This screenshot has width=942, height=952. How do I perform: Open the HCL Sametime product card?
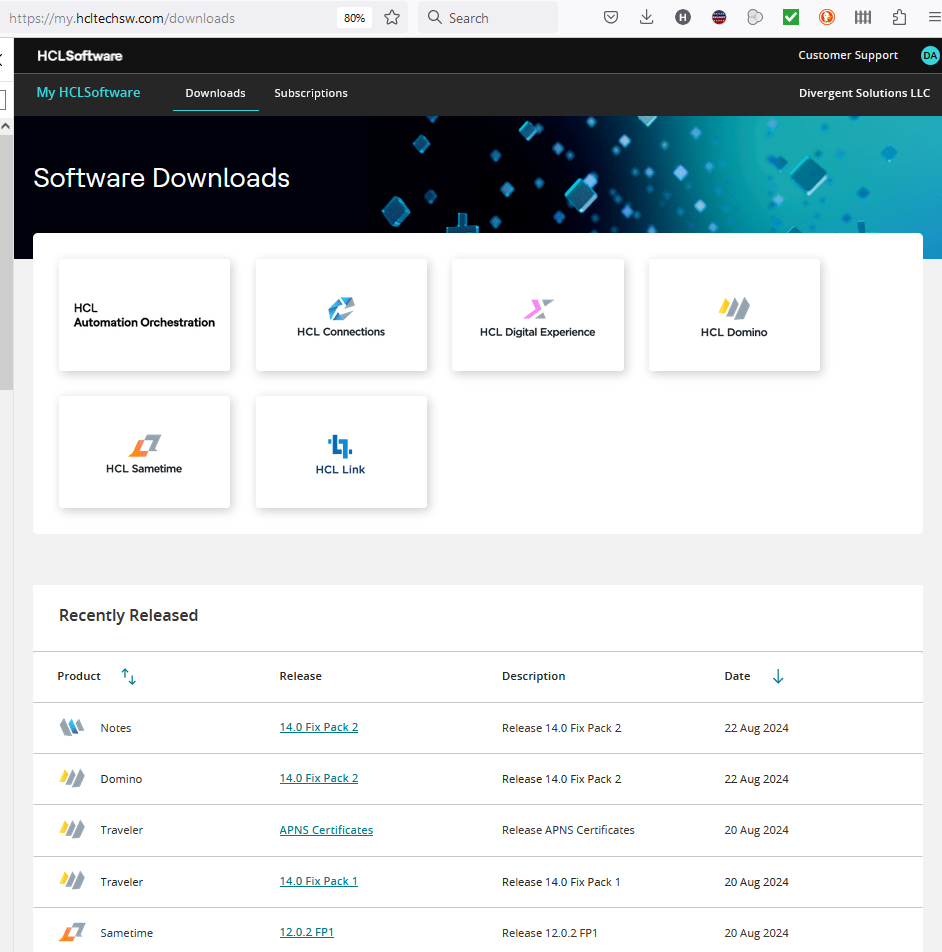click(x=144, y=452)
